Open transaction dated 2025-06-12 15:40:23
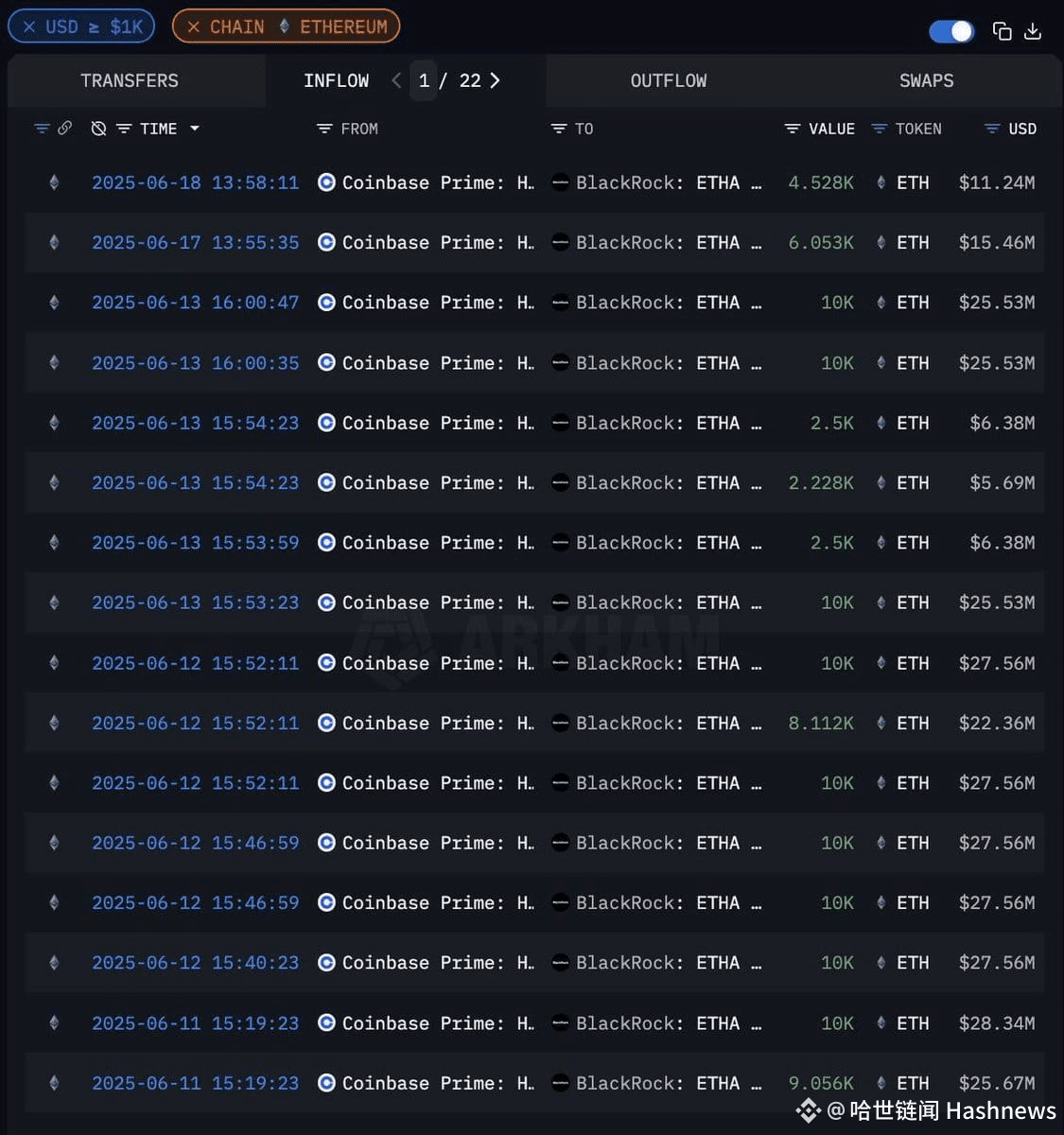This screenshot has height=1135, width=1064. tap(195, 963)
